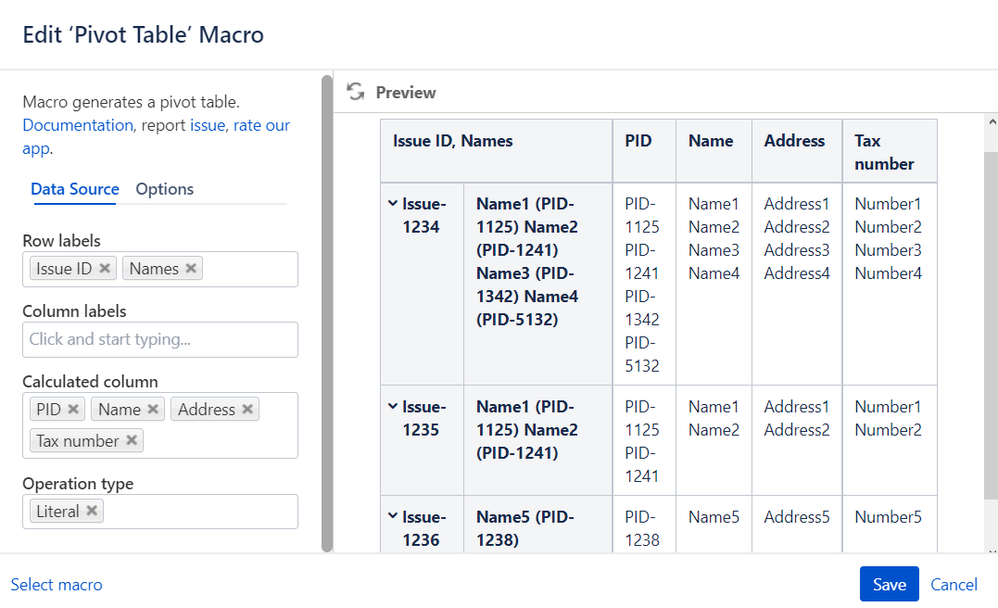This screenshot has width=998, height=608.
Task: Click the Column labels input field
Action: coord(160,340)
